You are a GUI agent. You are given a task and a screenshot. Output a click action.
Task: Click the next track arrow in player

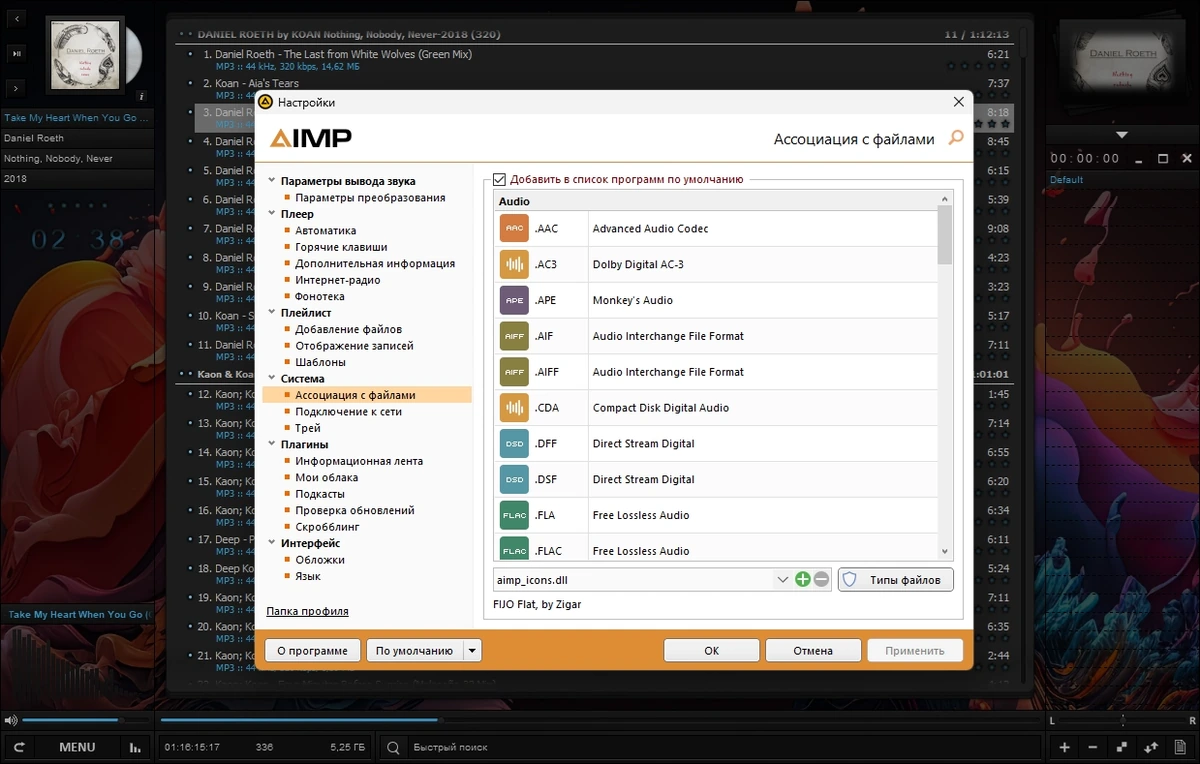coord(17,88)
